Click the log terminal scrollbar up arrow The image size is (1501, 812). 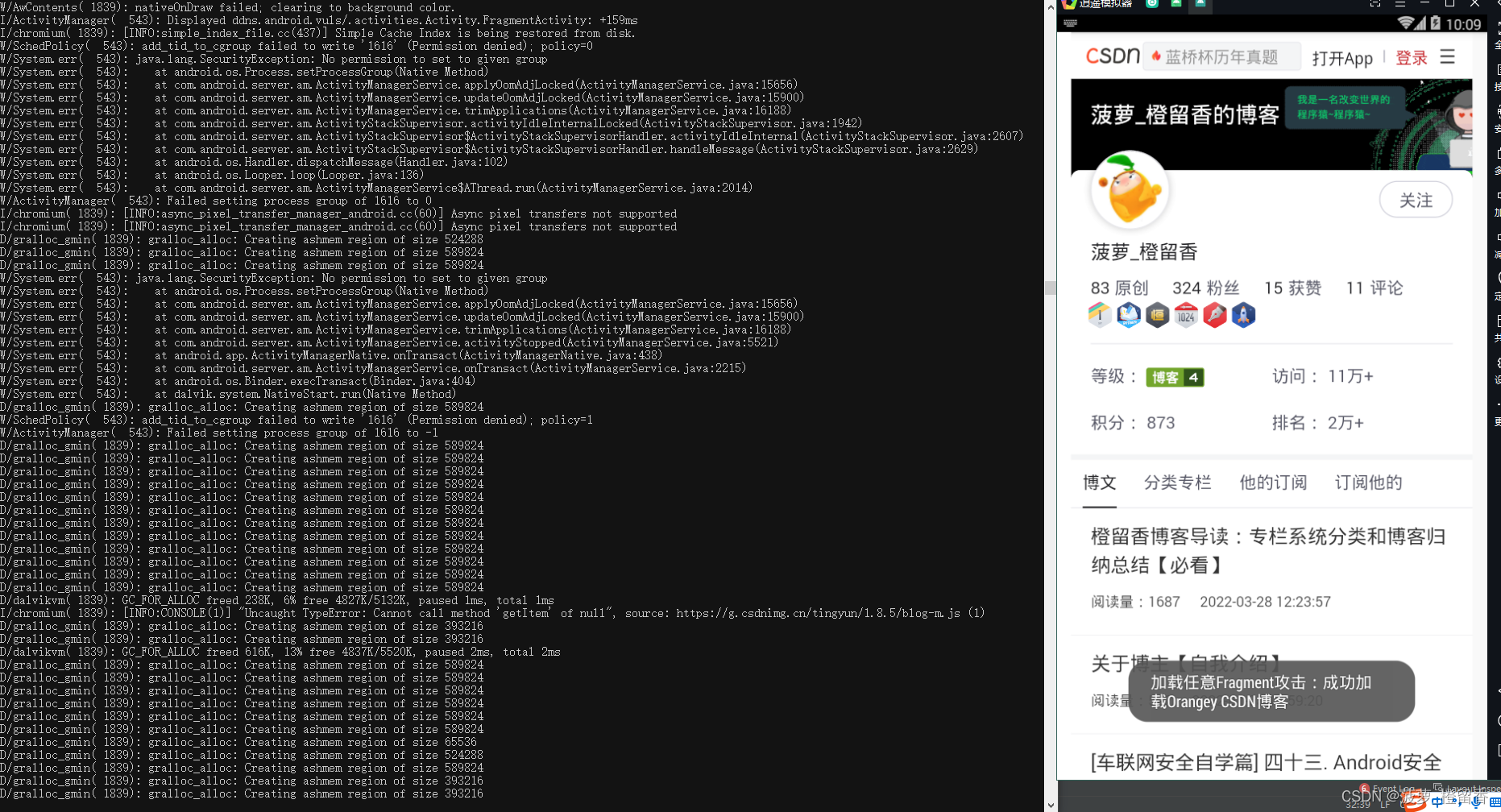pyautogui.click(x=1050, y=7)
